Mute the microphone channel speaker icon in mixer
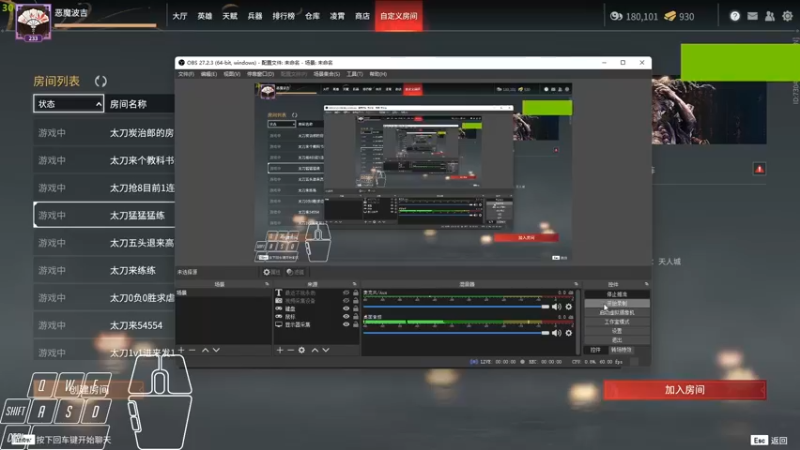 click(x=557, y=307)
